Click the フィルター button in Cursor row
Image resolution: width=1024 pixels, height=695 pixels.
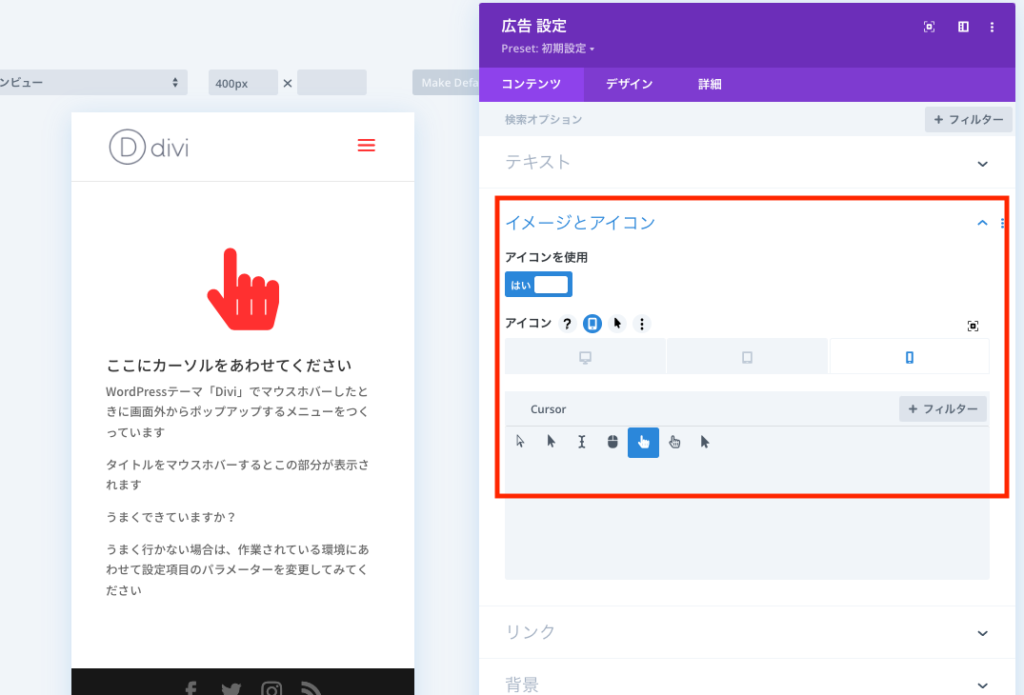coord(942,408)
